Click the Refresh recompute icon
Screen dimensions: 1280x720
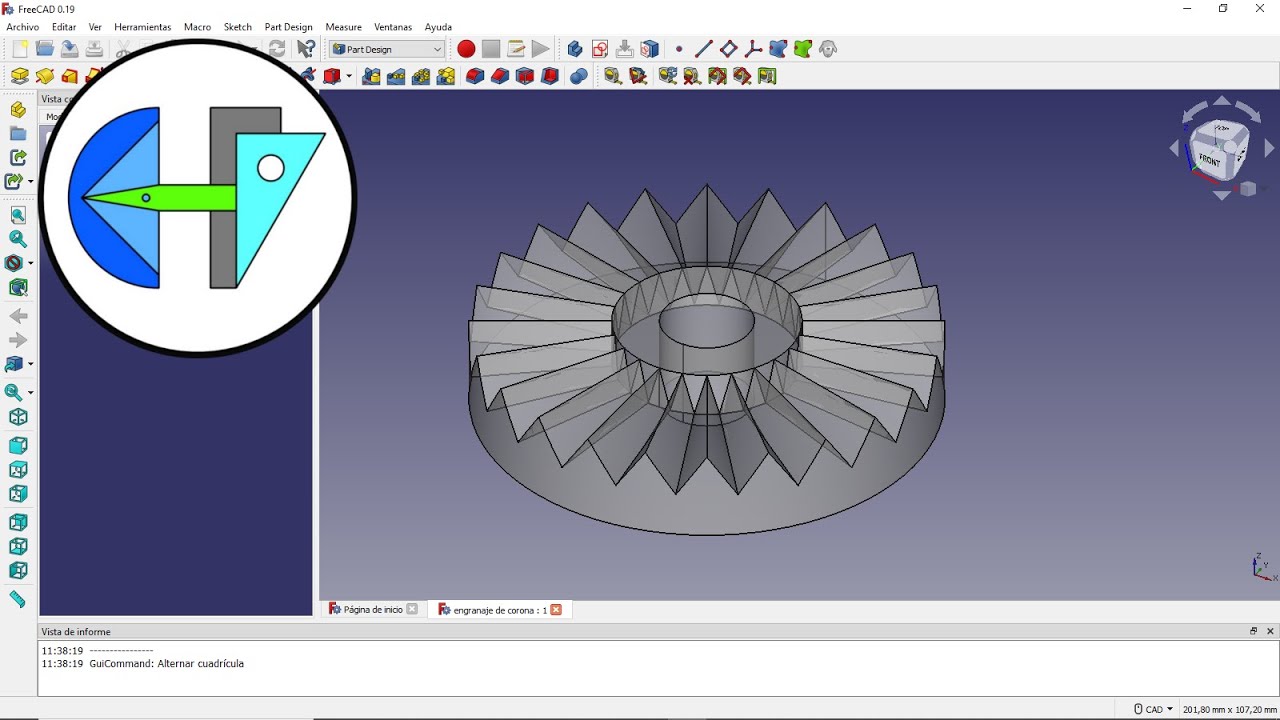[x=277, y=49]
